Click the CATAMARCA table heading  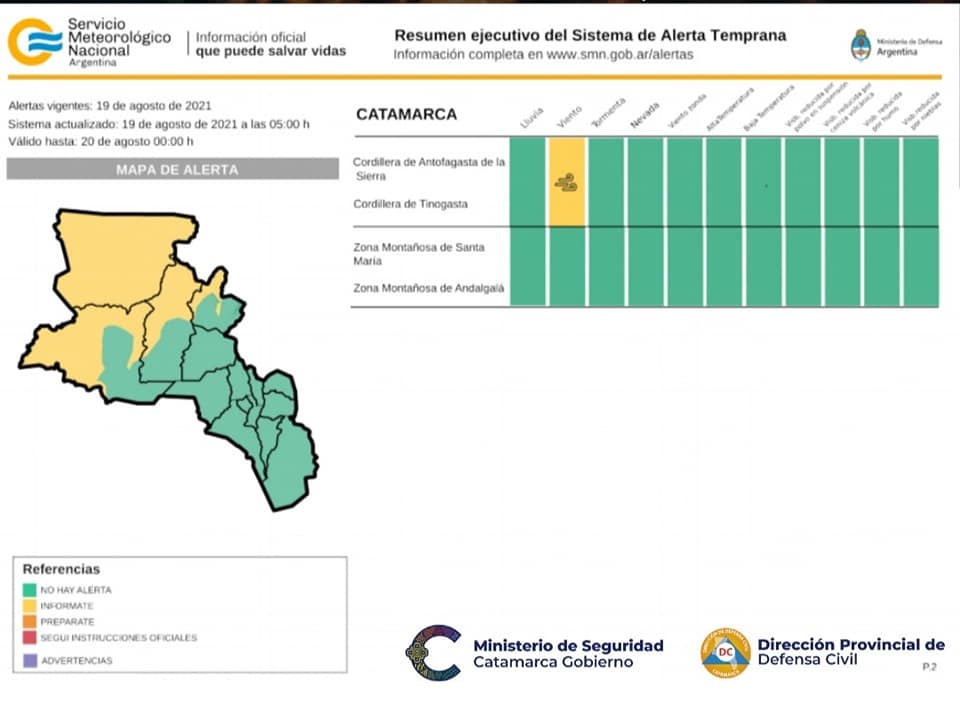406,114
